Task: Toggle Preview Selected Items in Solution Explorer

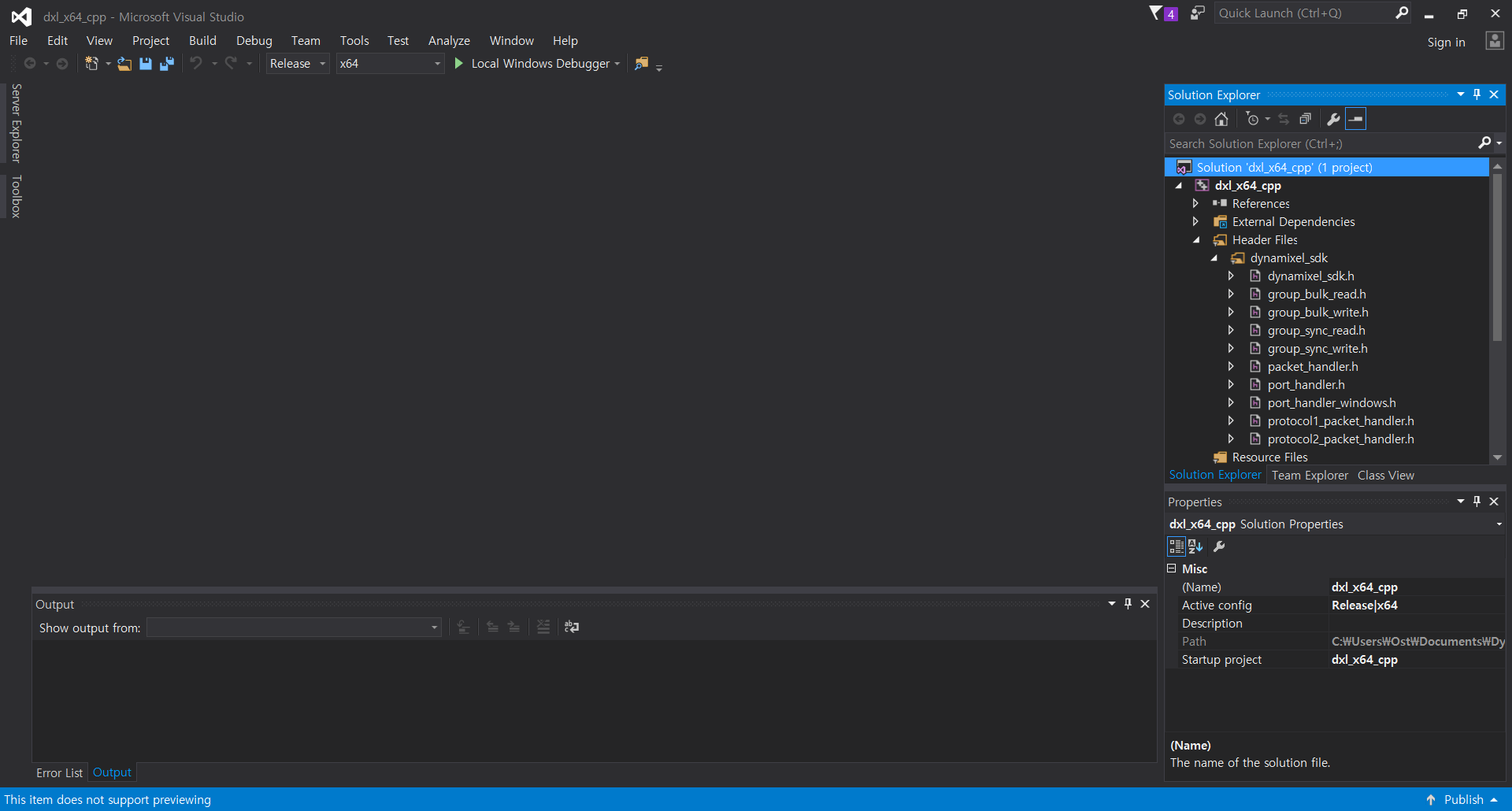Action: click(1356, 119)
